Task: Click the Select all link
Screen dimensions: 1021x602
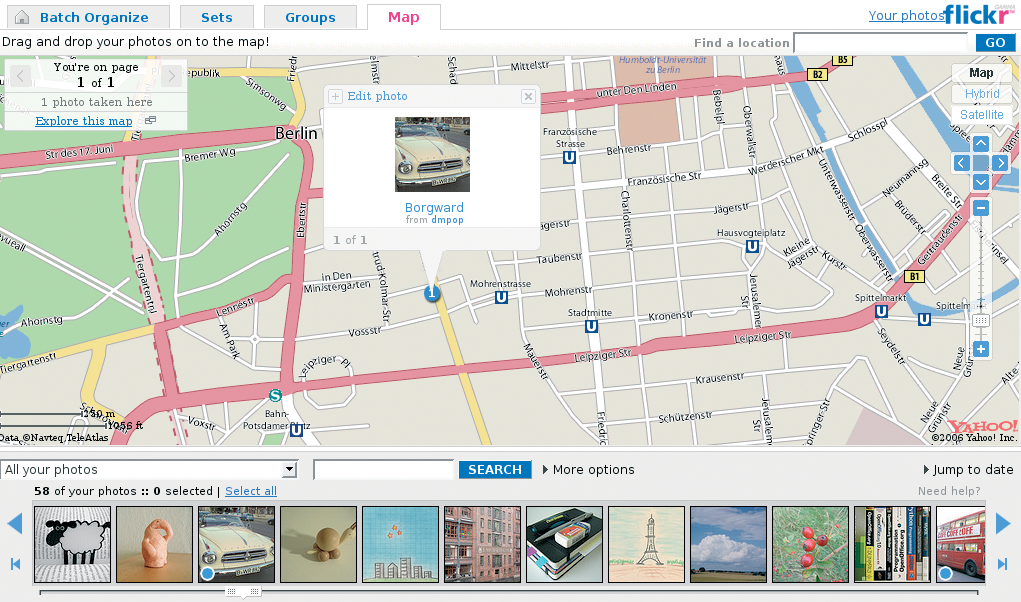Action: pyautogui.click(x=251, y=491)
